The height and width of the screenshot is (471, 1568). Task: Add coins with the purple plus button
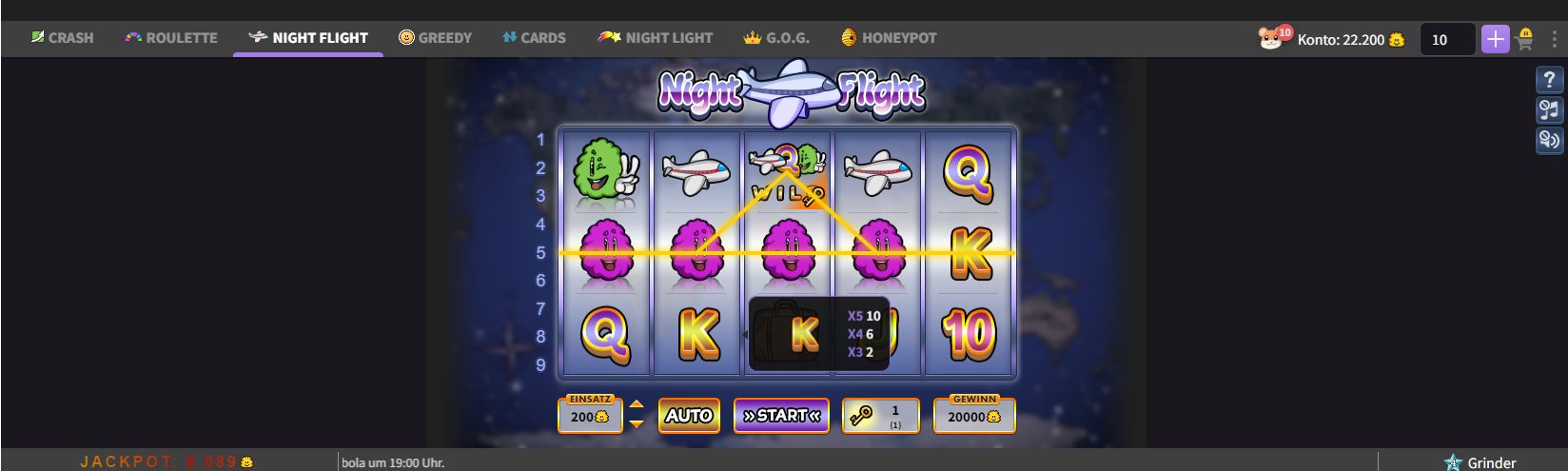point(1496,39)
